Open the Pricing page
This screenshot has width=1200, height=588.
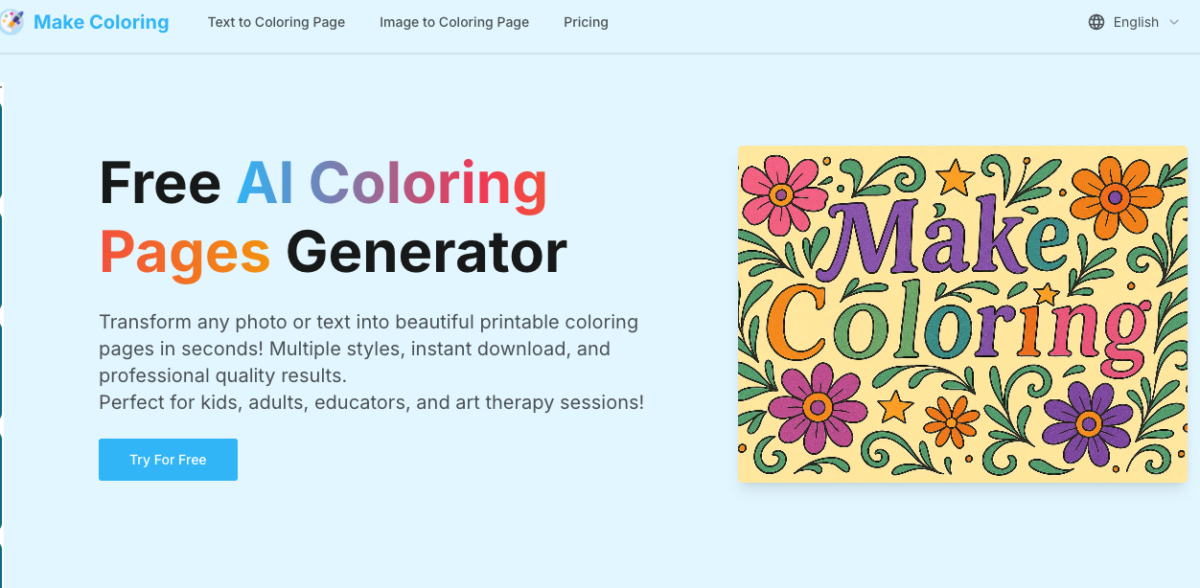[x=586, y=22]
